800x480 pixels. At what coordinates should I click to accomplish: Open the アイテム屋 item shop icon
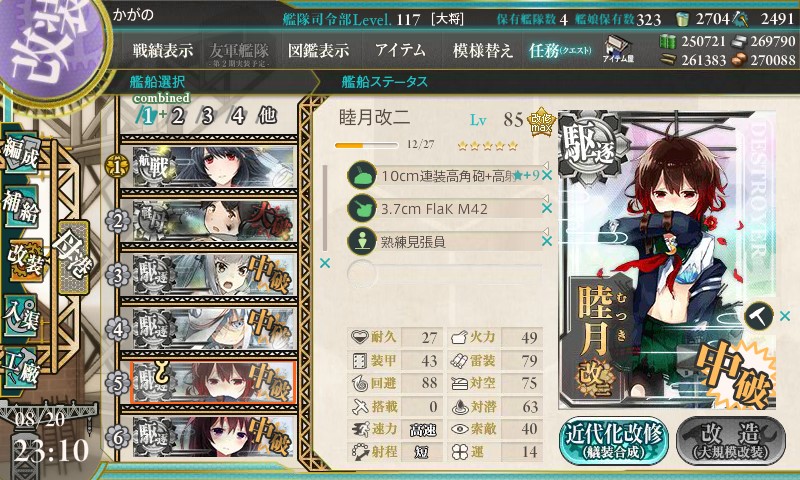click(618, 49)
